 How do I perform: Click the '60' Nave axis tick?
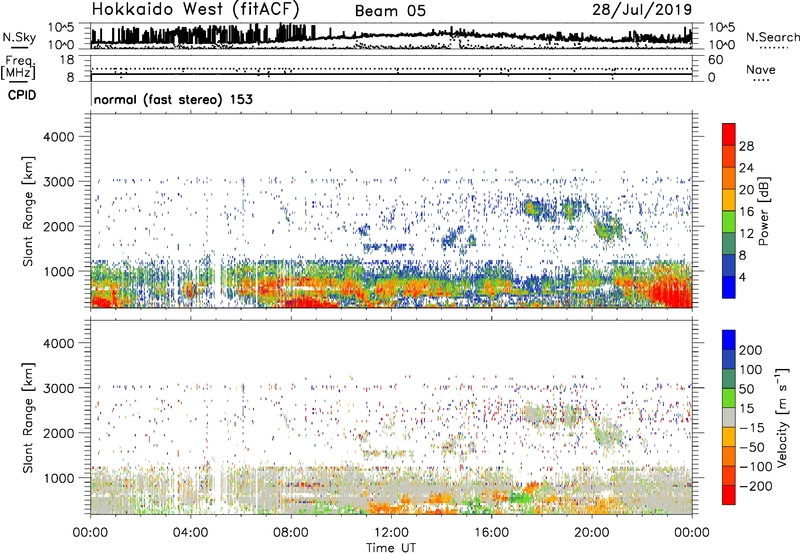[x=716, y=60]
